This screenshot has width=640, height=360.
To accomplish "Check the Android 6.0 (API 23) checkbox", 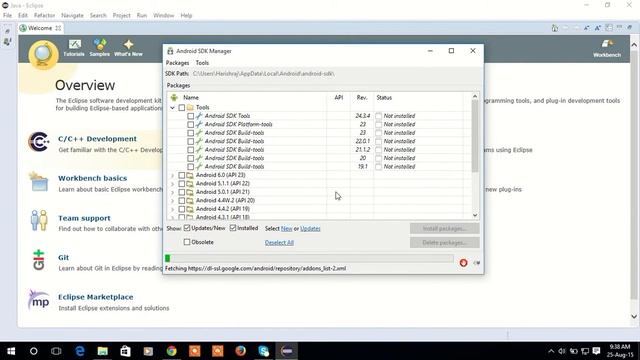I will point(182,176).
